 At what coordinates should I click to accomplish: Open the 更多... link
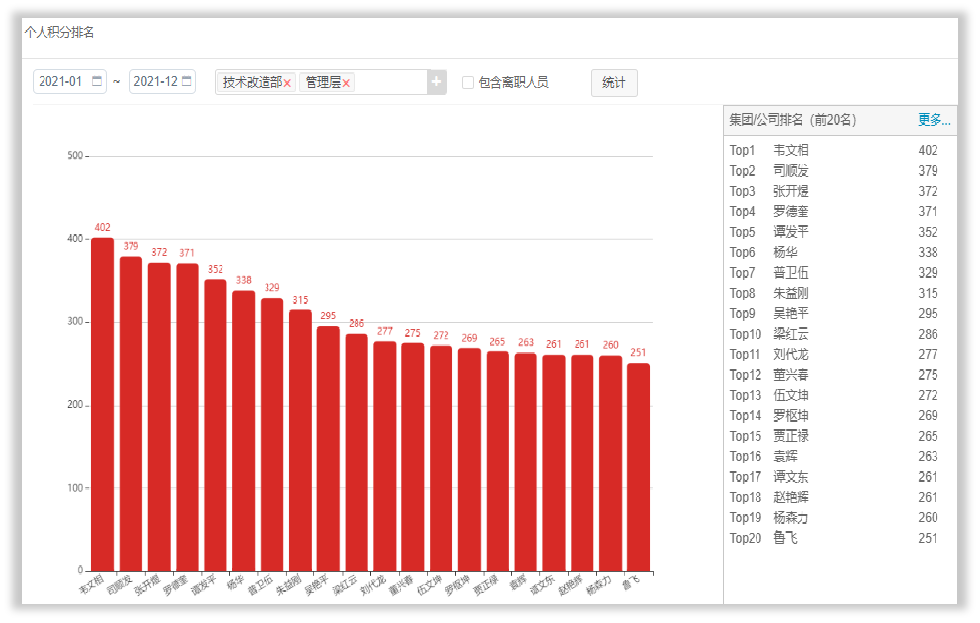[x=934, y=120]
